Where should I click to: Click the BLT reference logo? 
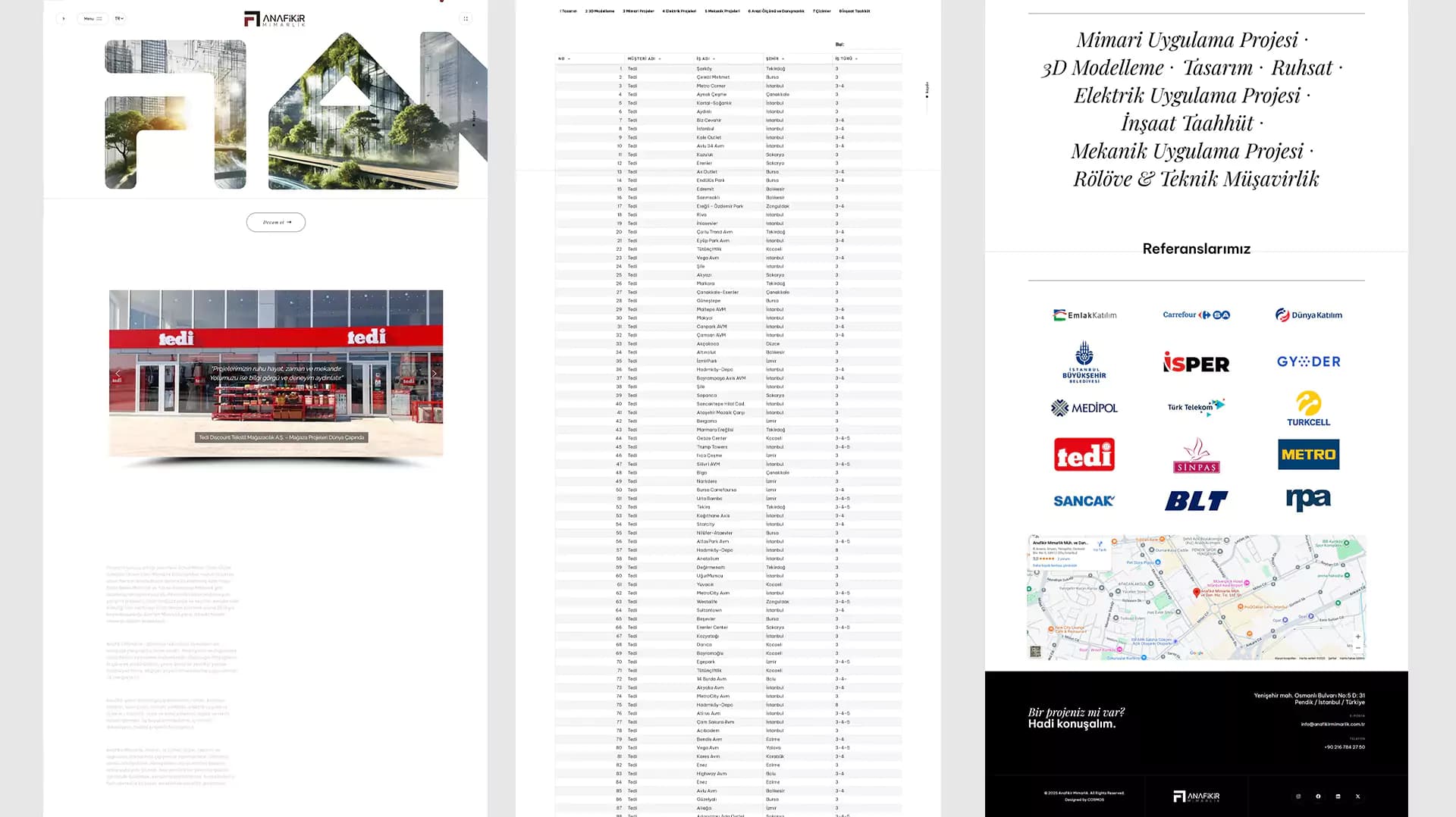tap(1197, 501)
